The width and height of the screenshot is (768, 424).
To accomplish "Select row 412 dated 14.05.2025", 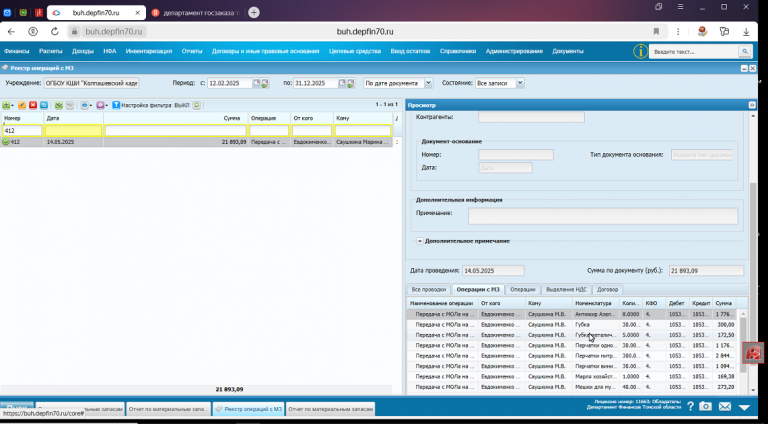I will point(196,142).
